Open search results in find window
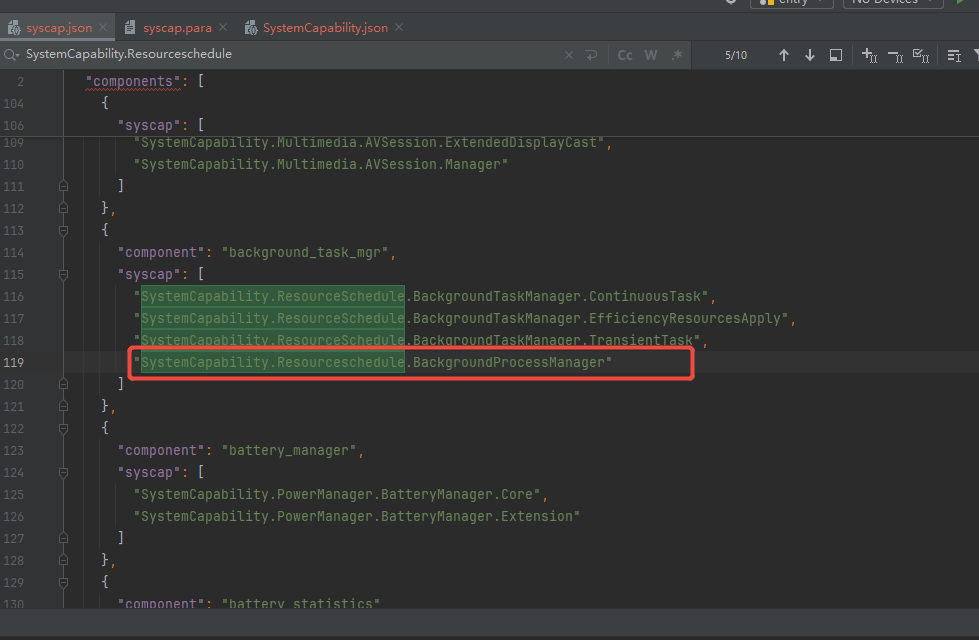Image resolution: width=979 pixels, height=640 pixels. pos(835,55)
